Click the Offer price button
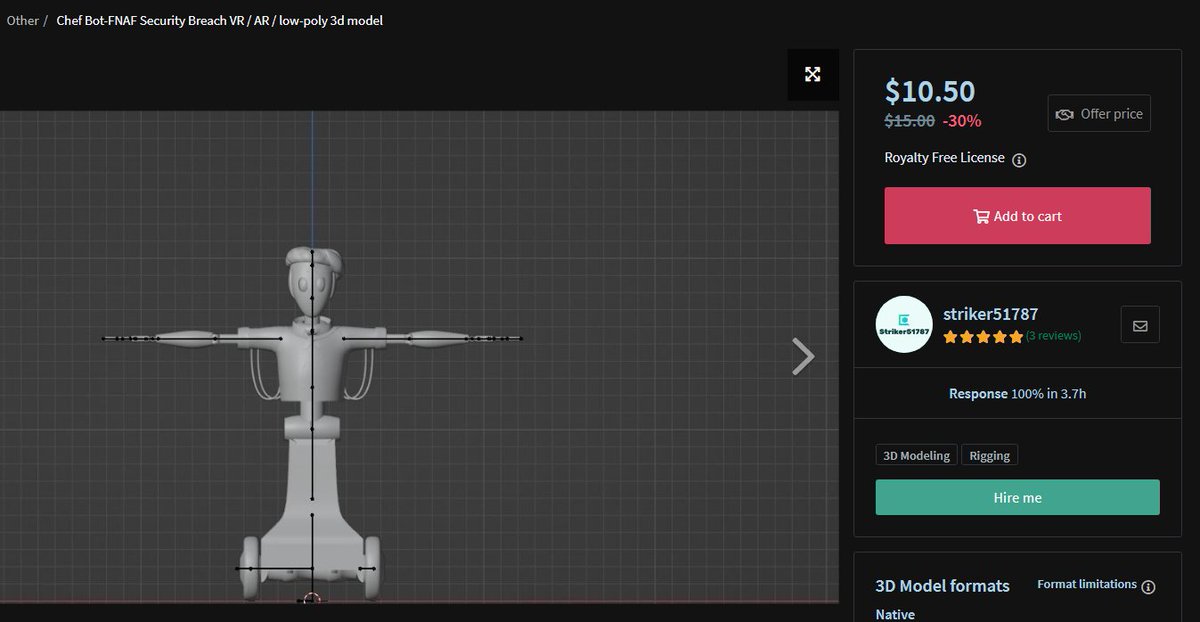Screen dimensions: 1200x622 pos(1099,114)
